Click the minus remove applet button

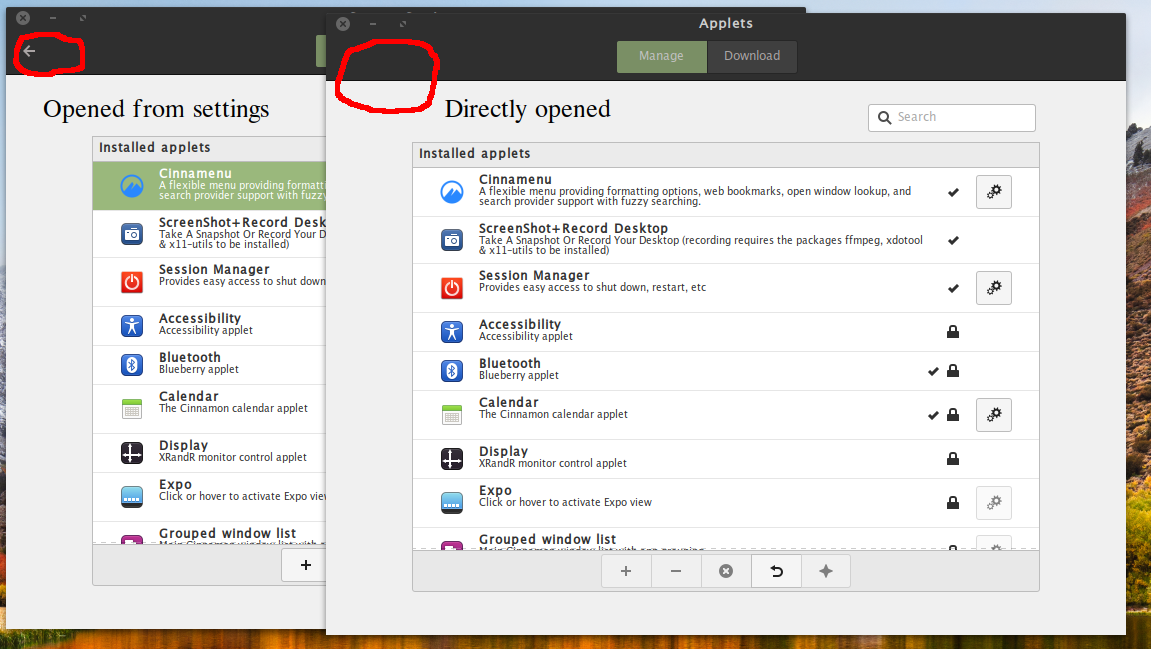(x=676, y=571)
